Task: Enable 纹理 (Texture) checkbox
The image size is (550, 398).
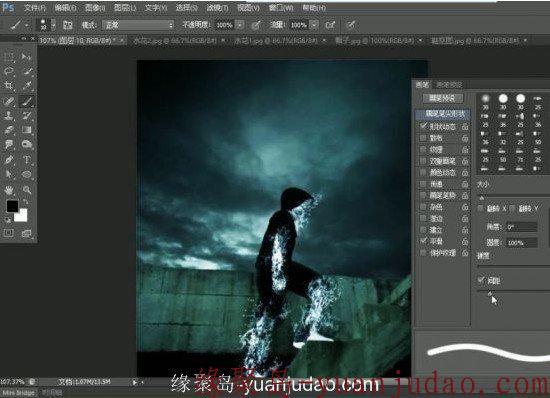Action: (423, 149)
